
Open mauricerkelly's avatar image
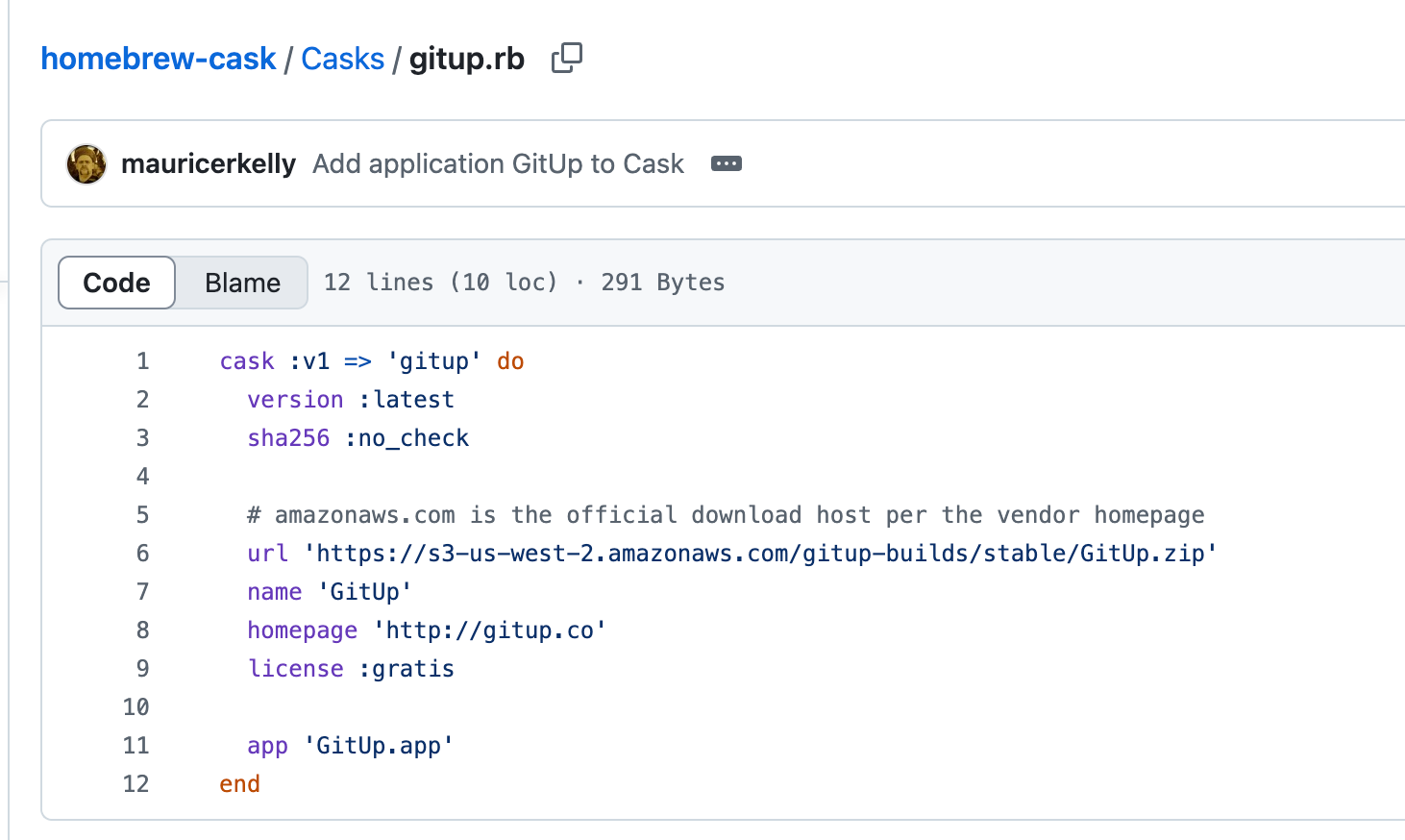[x=86, y=164]
